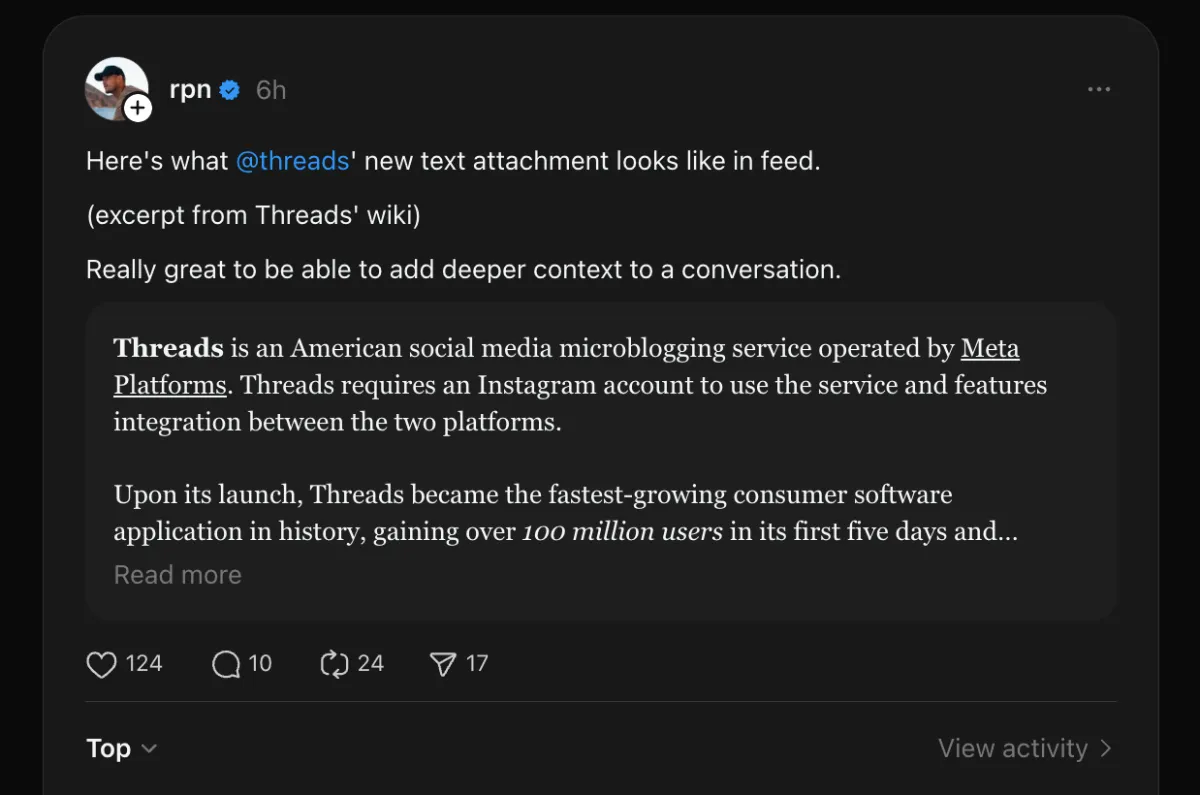Open the Threads wiki text attachment card
1200x795 pixels.
600,460
